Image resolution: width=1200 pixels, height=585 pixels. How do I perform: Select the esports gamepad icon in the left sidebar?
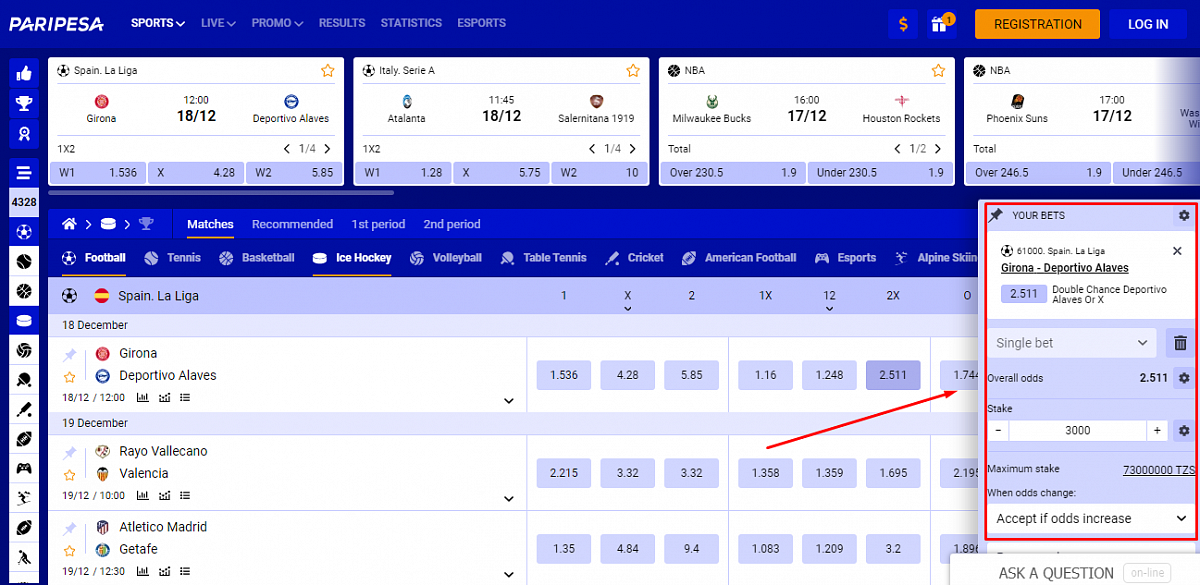pyautogui.click(x=24, y=468)
